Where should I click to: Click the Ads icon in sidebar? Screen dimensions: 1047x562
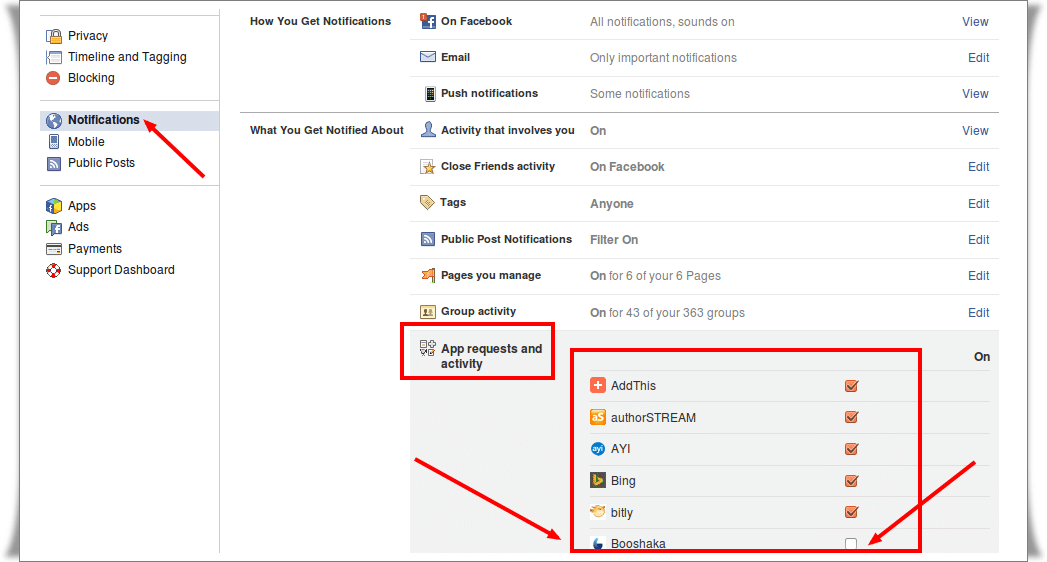(x=53, y=227)
